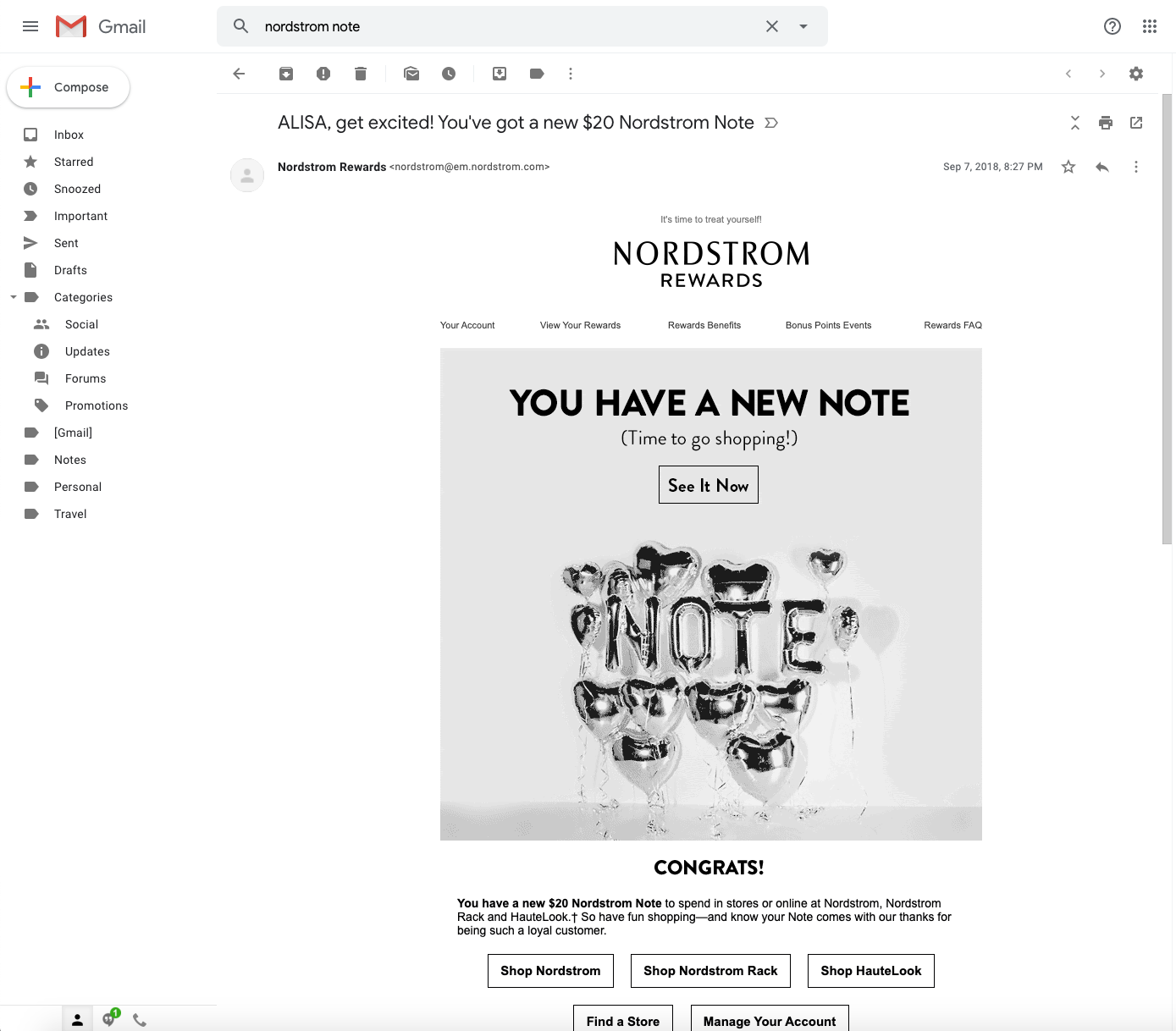
Task: Compose a new email
Action: (68, 87)
